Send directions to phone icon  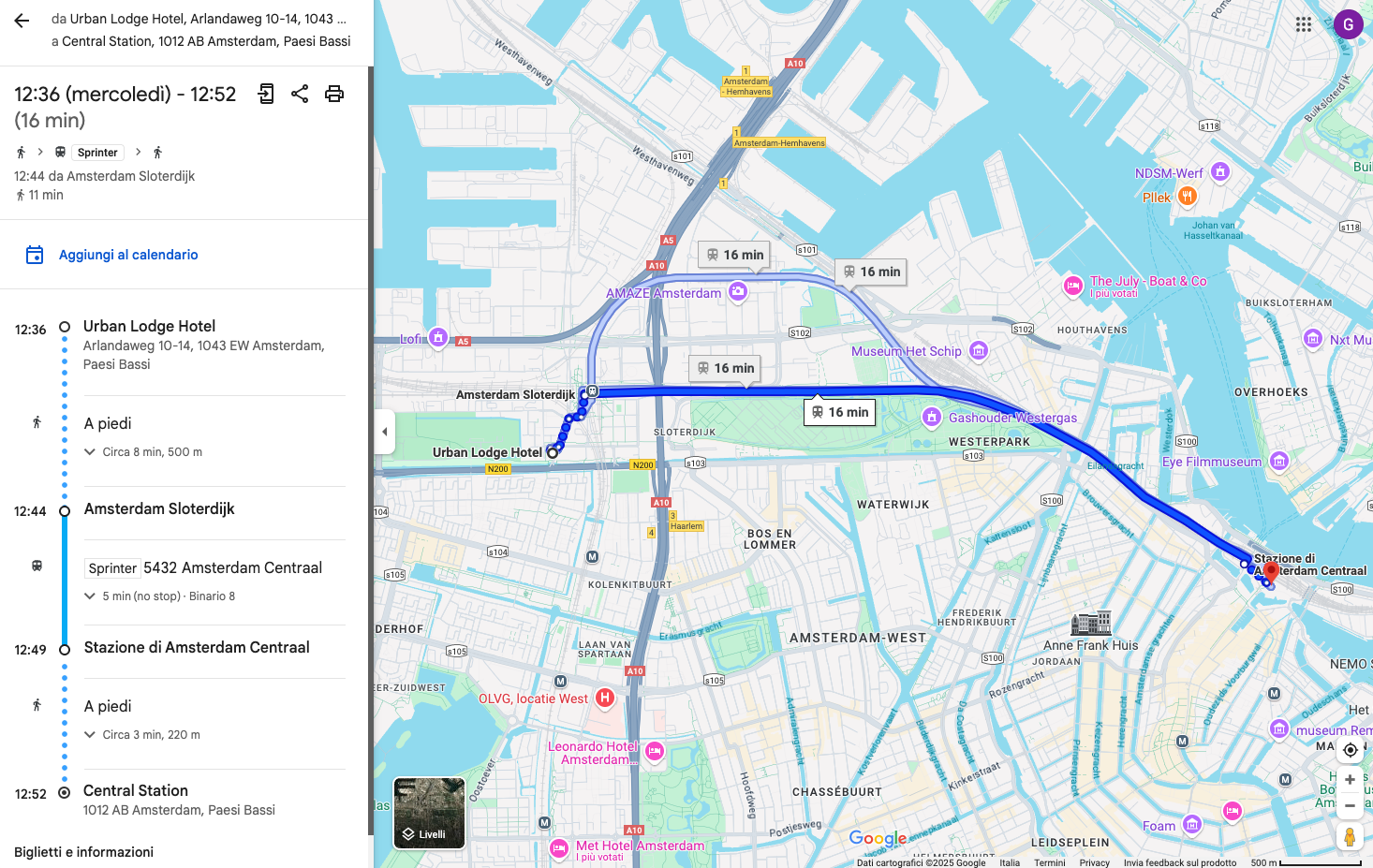pos(266,94)
